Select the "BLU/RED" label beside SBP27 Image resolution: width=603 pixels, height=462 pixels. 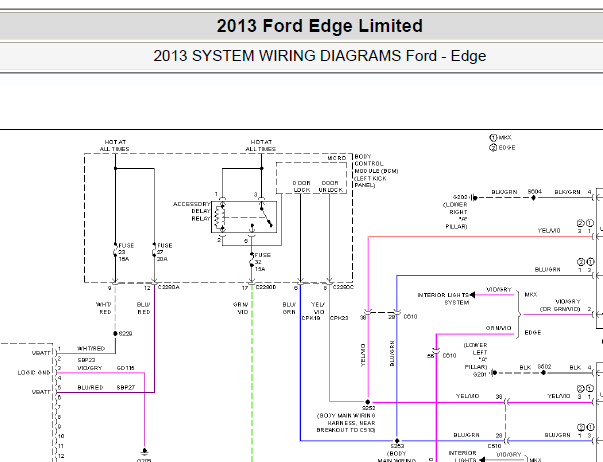point(90,387)
